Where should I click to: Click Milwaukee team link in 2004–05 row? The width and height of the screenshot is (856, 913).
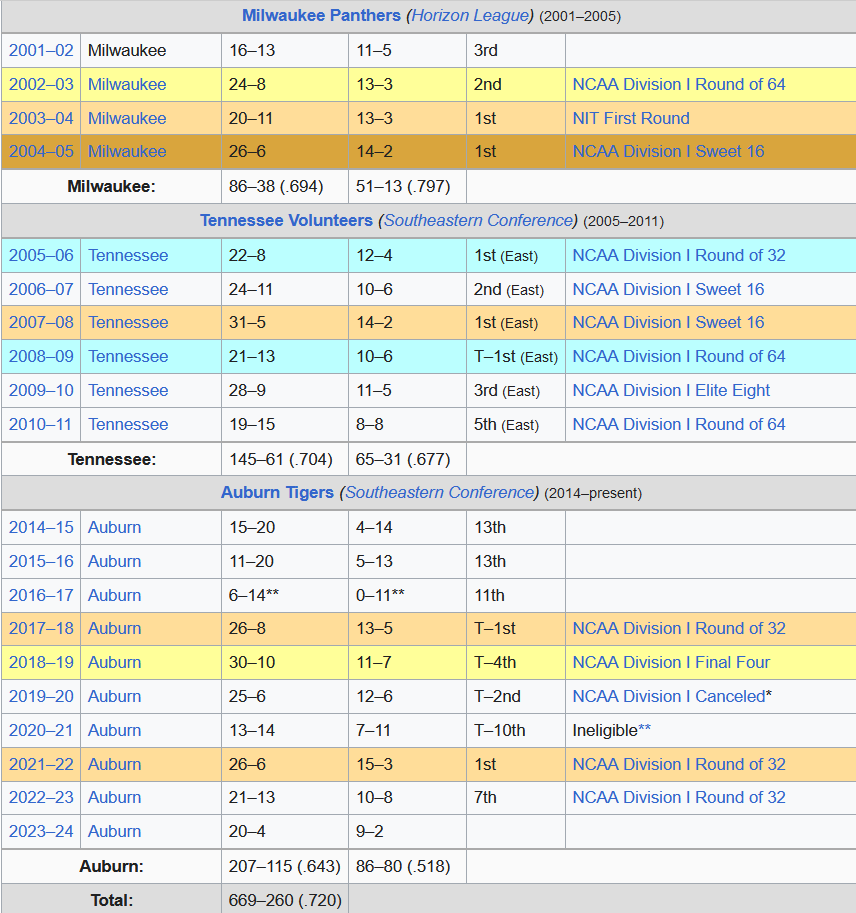(127, 151)
